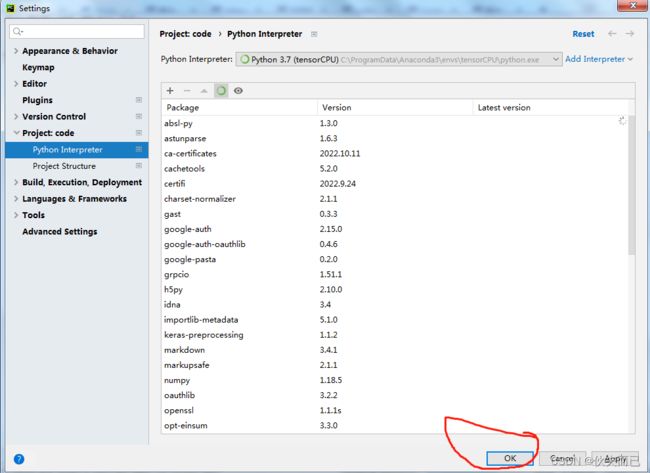650x473 pixels.
Task: Expand the Editor section
Action: pos(16,84)
